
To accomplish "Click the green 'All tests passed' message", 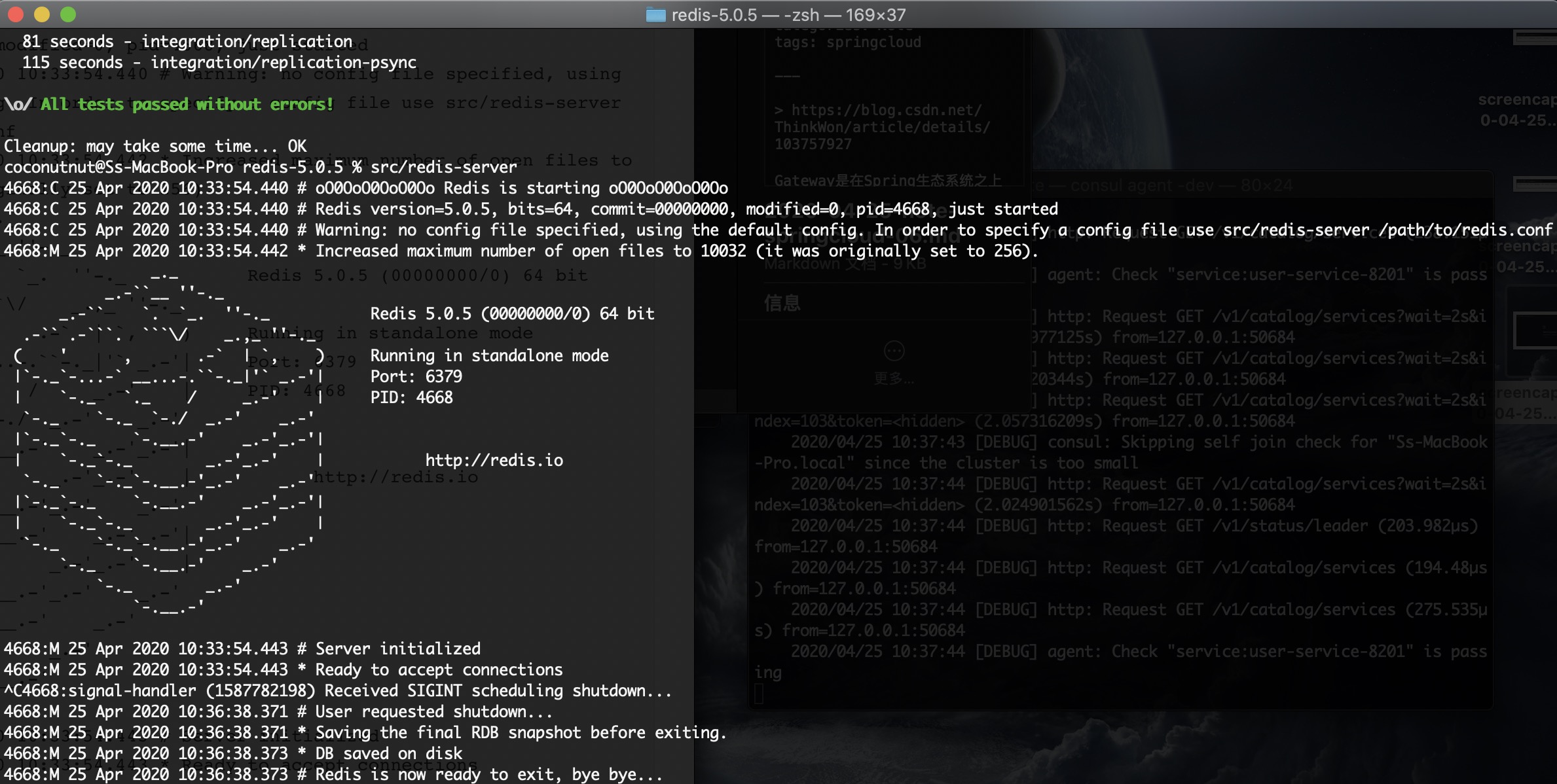I will tap(187, 104).
